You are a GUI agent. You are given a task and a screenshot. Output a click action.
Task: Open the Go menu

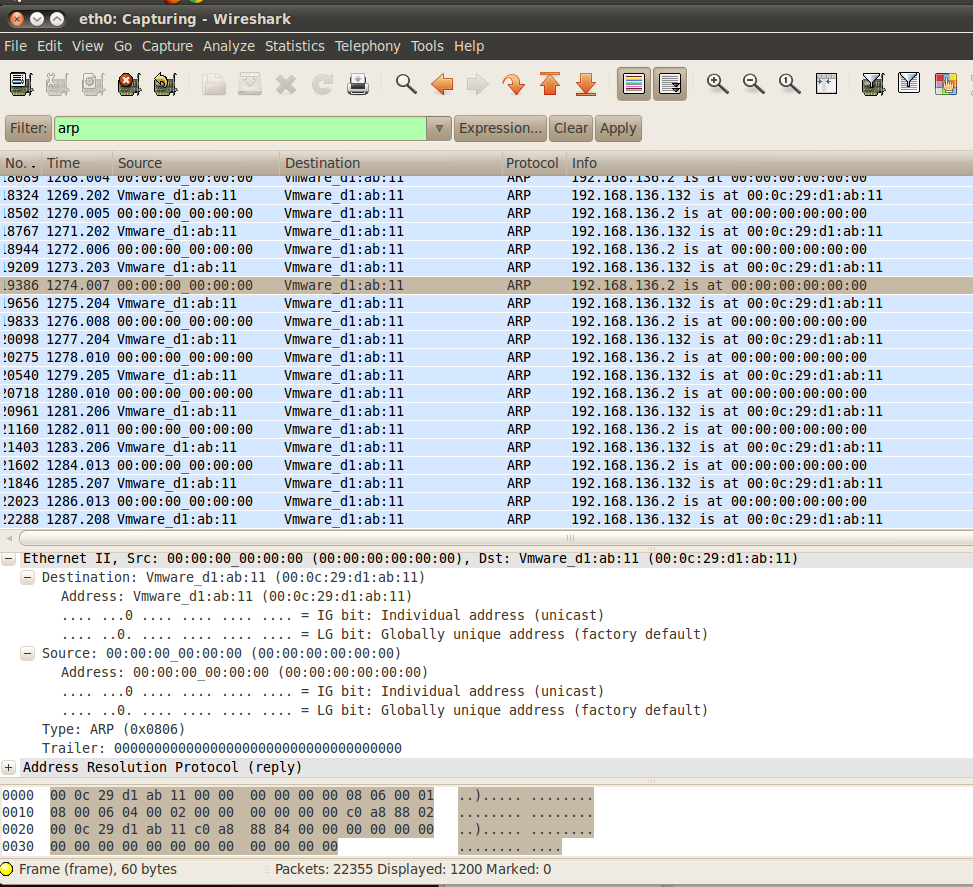pyautogui.click(x=123, y=46)
